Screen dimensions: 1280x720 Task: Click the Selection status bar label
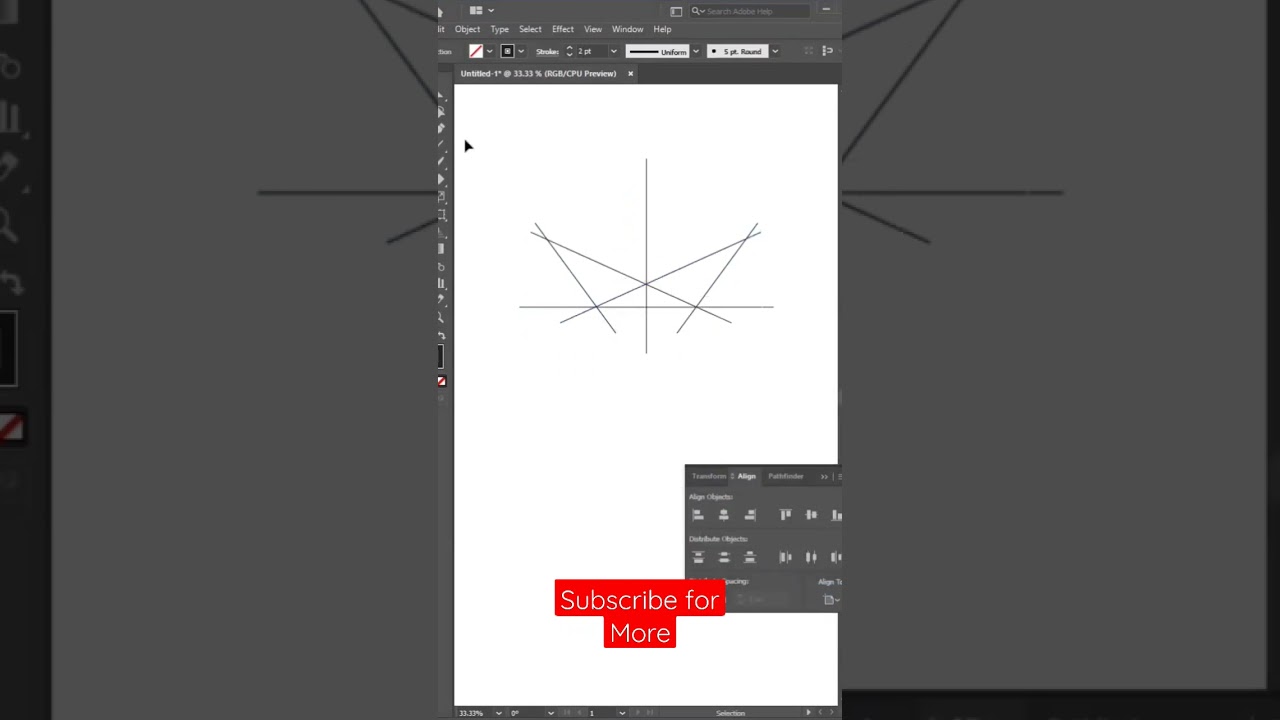click(x=730, y=713)
